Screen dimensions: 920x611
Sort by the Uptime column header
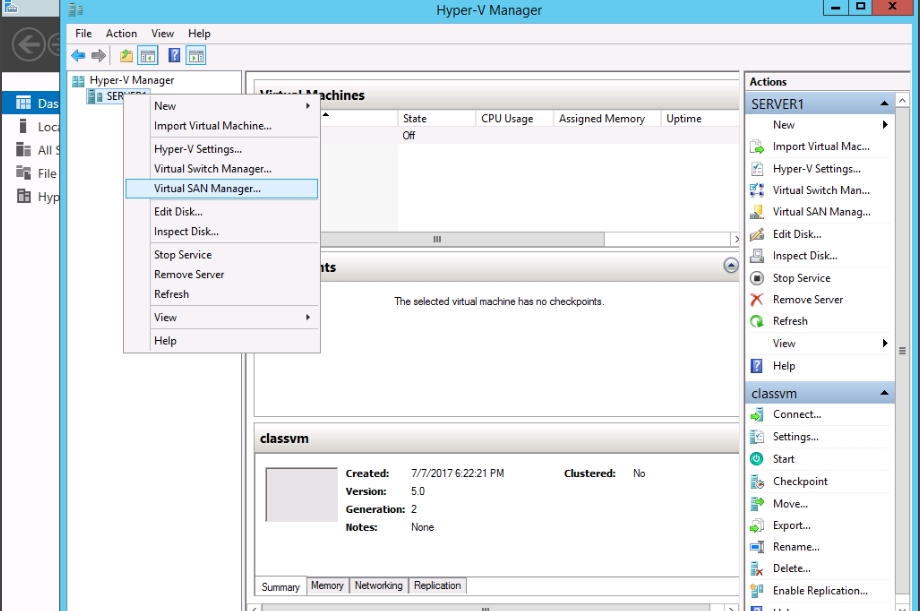(x=699, y=119)
